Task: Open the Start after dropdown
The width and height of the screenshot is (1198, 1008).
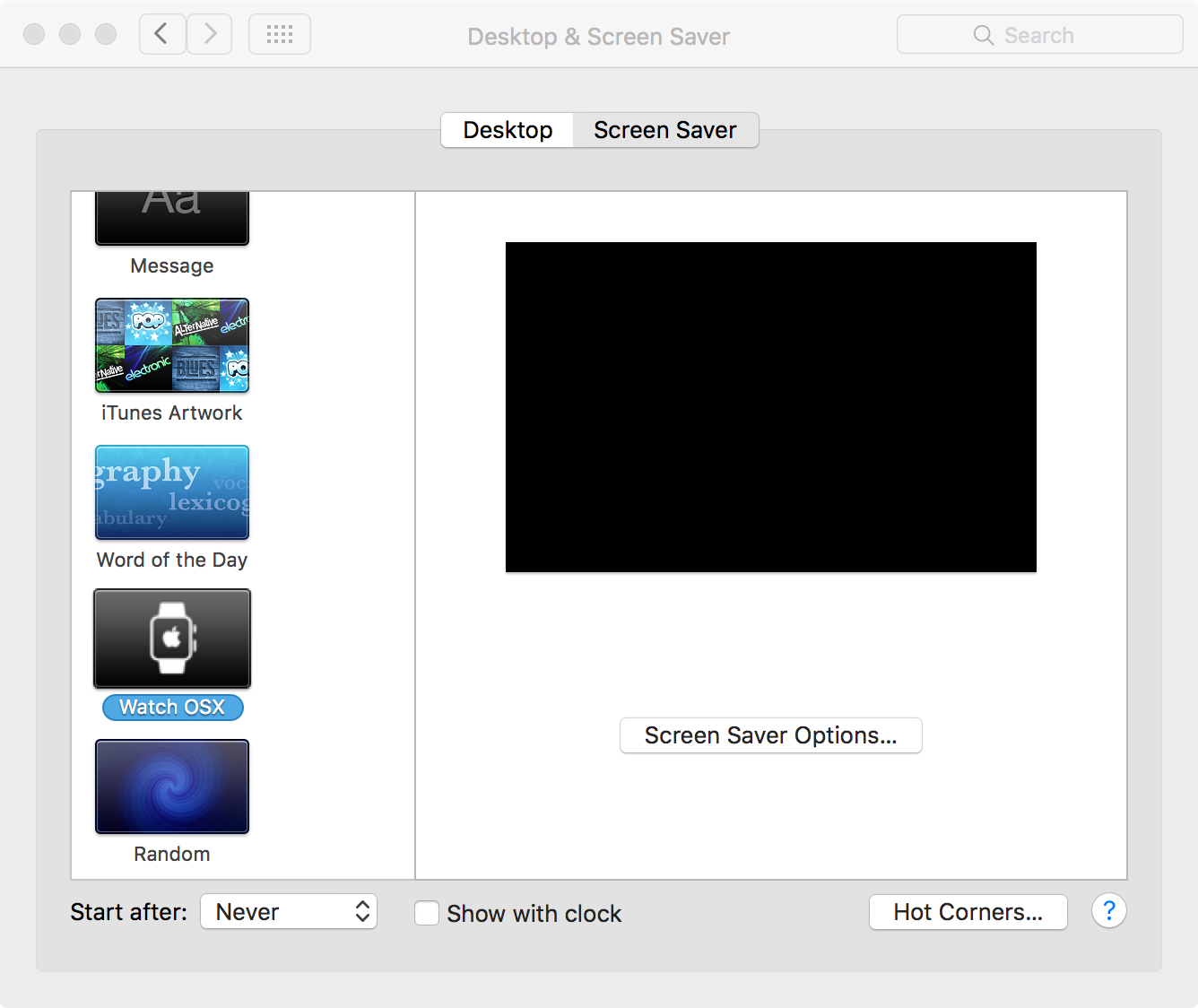Action: tap(289, 912)
